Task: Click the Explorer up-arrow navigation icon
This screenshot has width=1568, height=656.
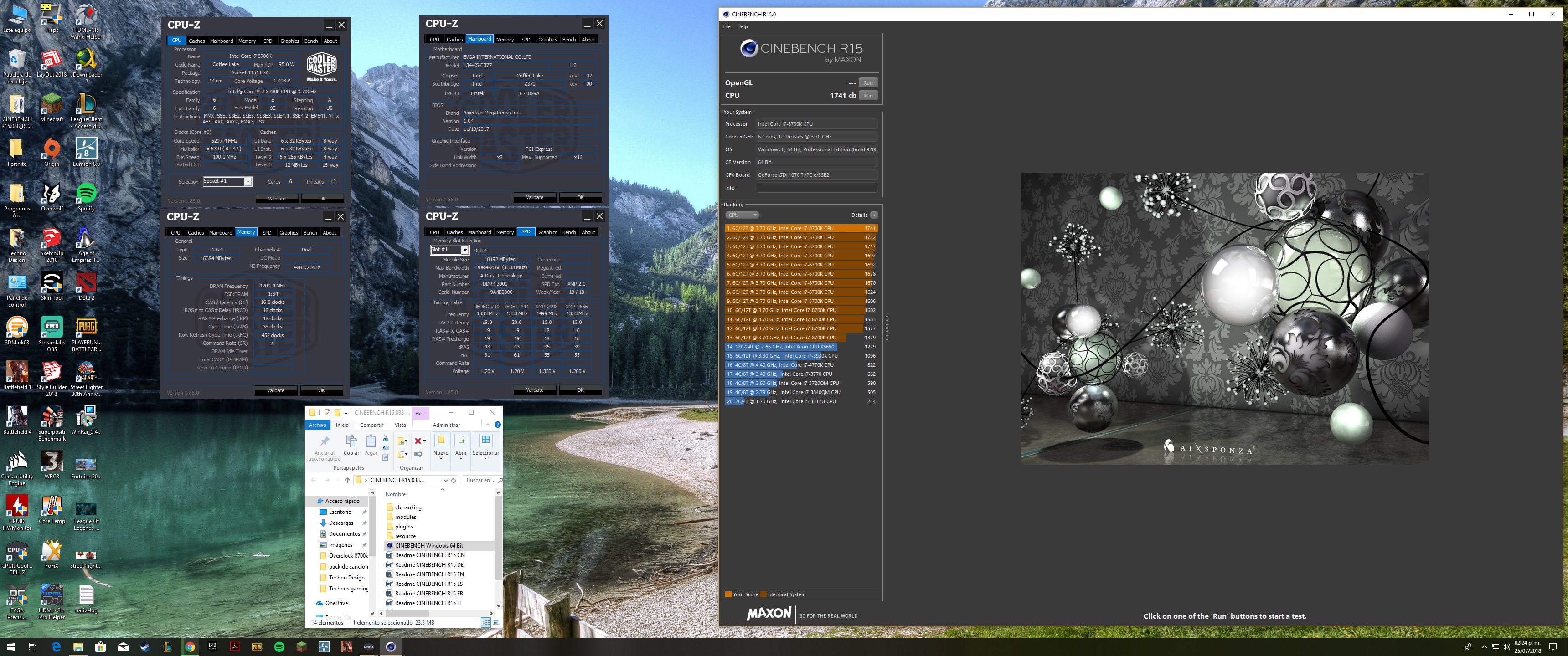Action: (x=347, y=480)
